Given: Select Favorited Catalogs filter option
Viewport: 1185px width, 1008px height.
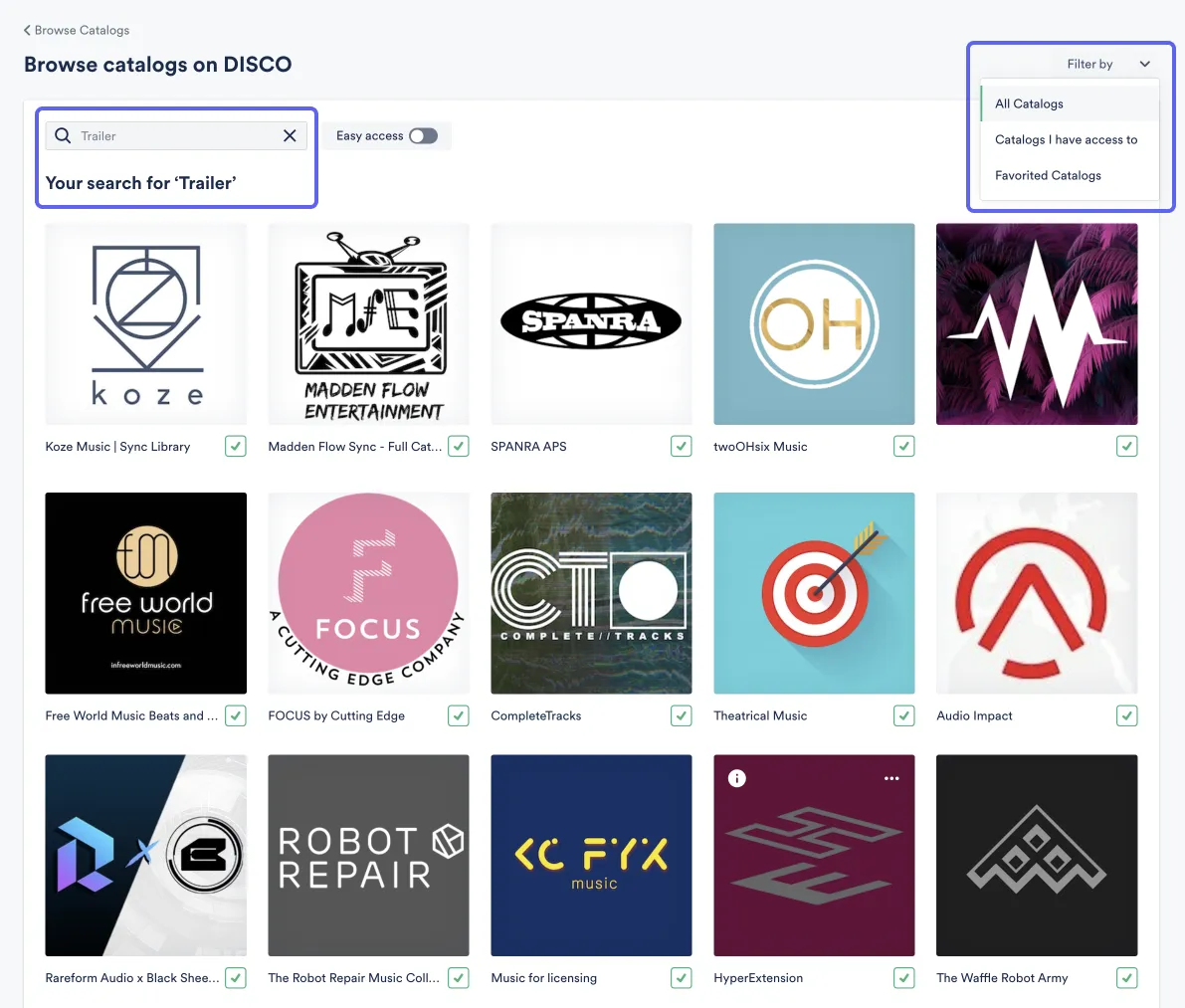Looking at the screenshot, I should (1070, 175).
